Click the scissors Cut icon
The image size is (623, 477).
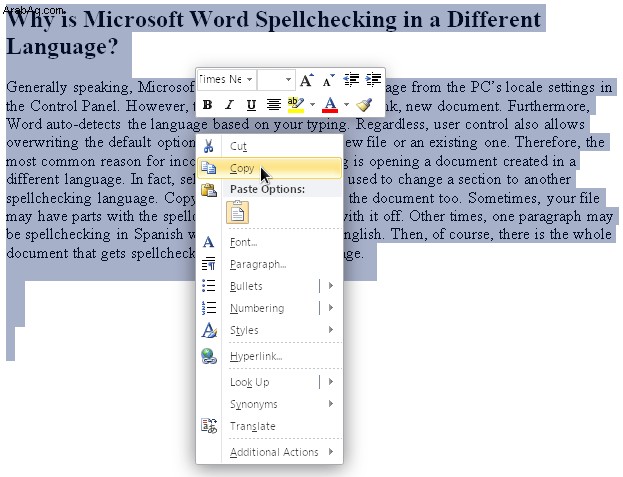pyautogui.click(x=209, y=146)
